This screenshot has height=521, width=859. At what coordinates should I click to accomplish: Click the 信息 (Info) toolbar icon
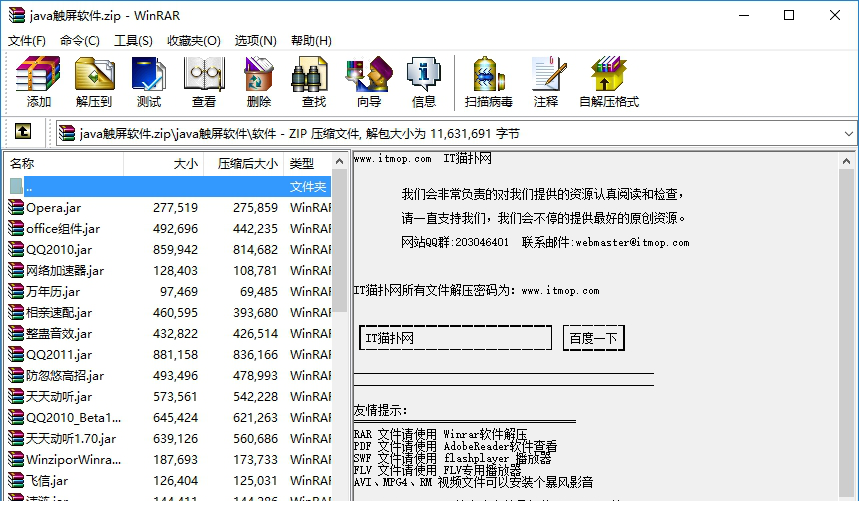pos(423,74)
